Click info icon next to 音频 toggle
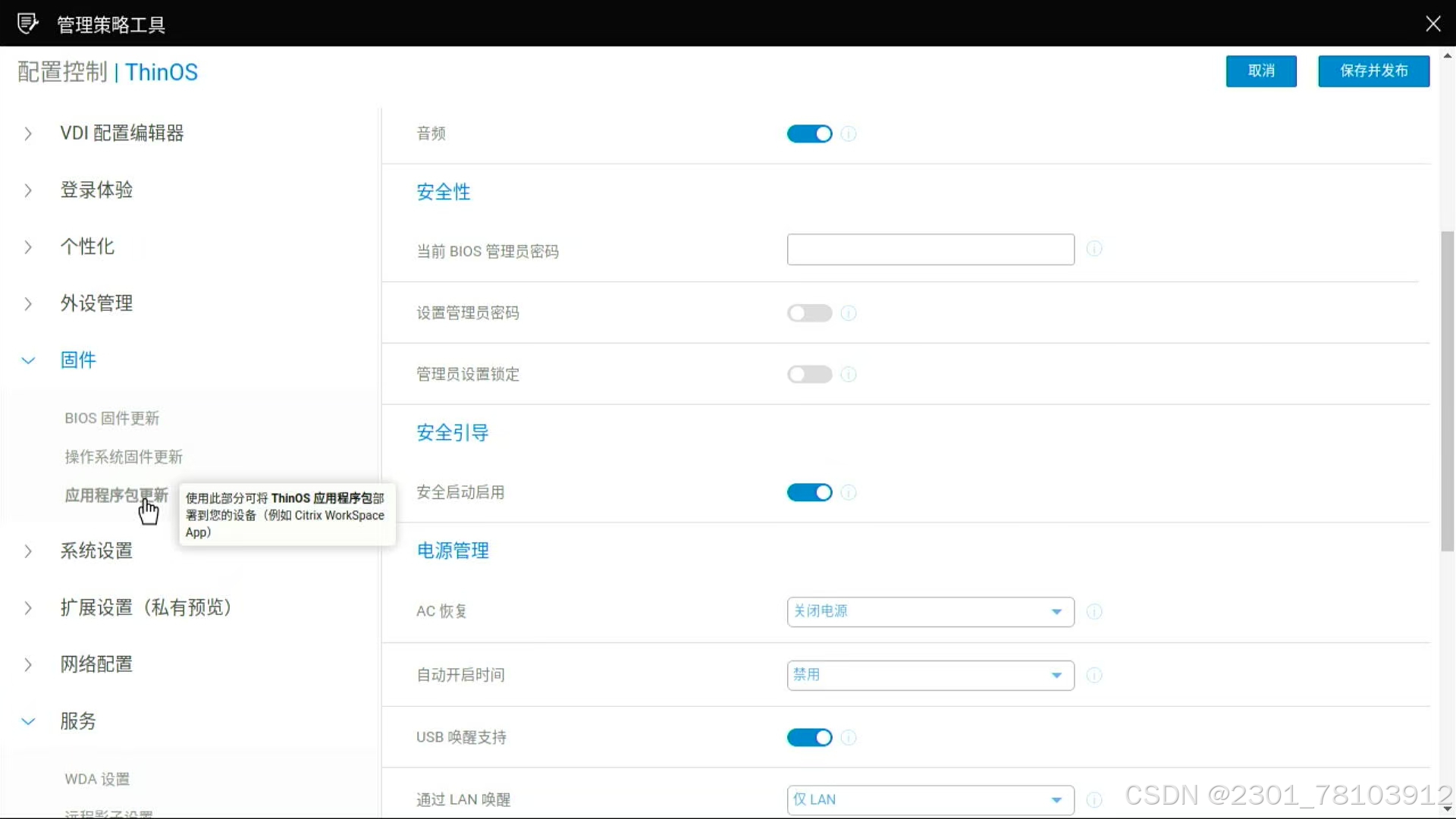Image resolution: width=1456 pixels, height=819 pixels. 849,134
